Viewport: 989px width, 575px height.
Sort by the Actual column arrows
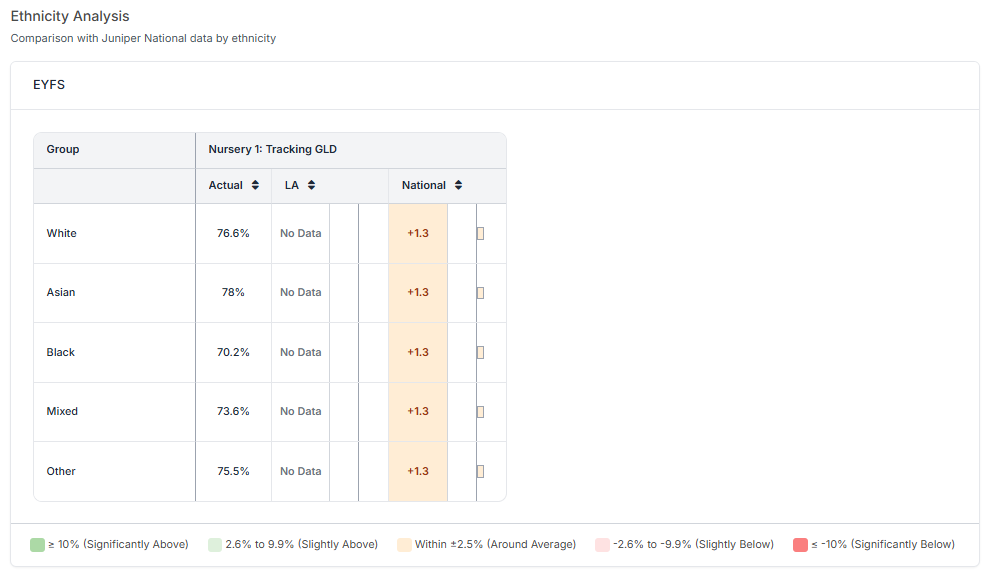click(256, 185)
